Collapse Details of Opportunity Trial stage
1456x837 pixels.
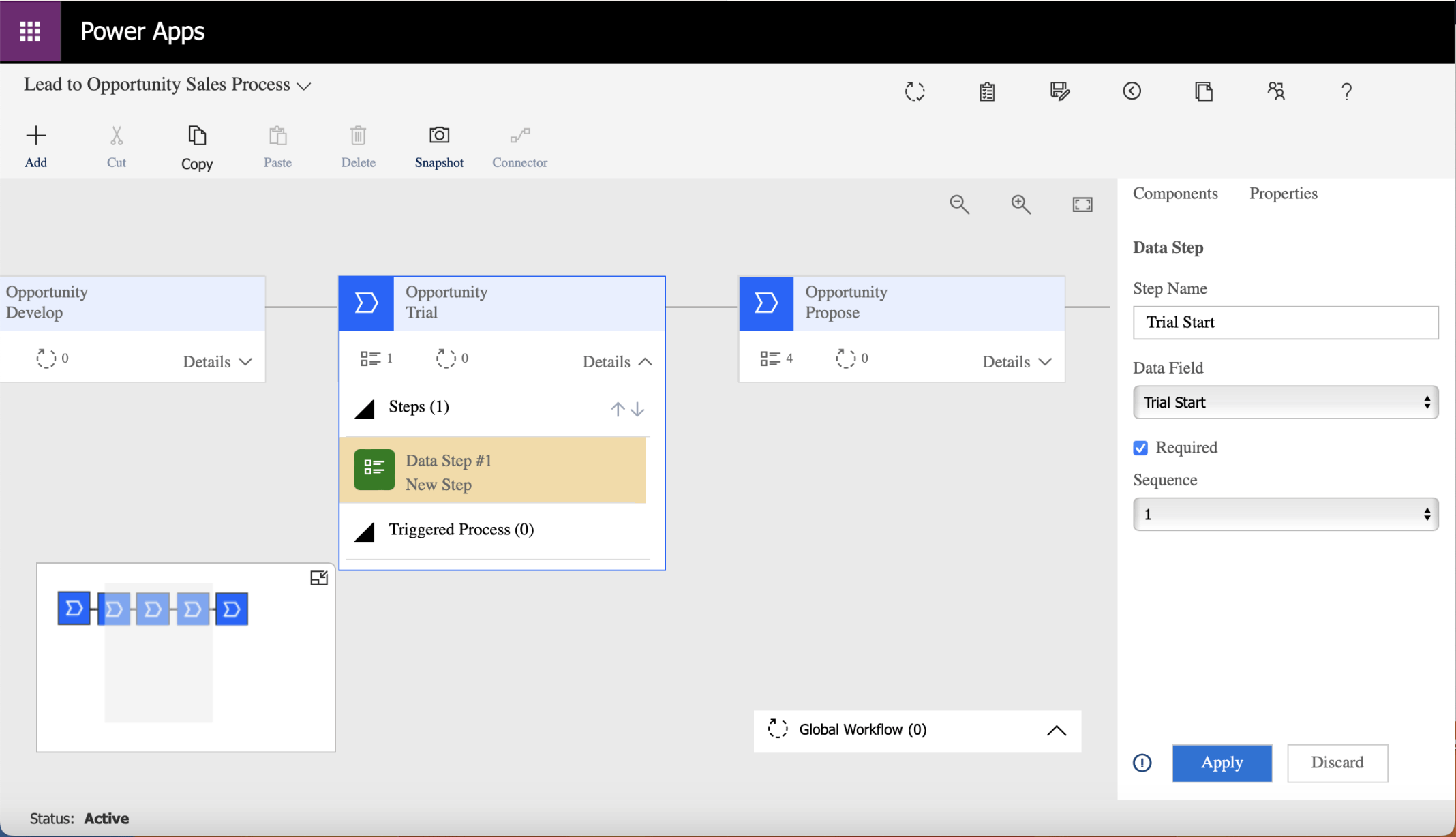[617, 361]
